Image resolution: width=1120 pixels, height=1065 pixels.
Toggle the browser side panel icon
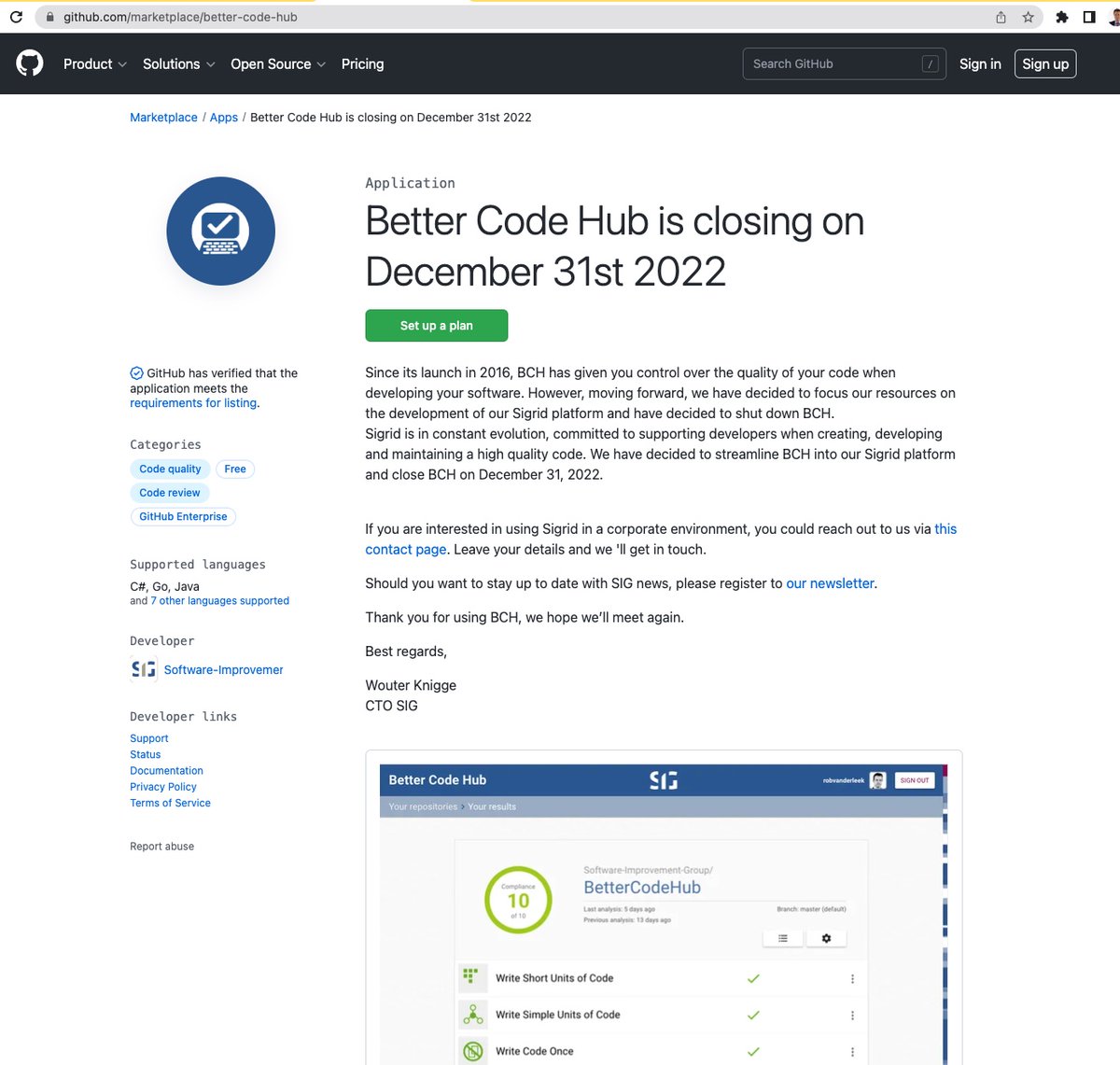1089,17
